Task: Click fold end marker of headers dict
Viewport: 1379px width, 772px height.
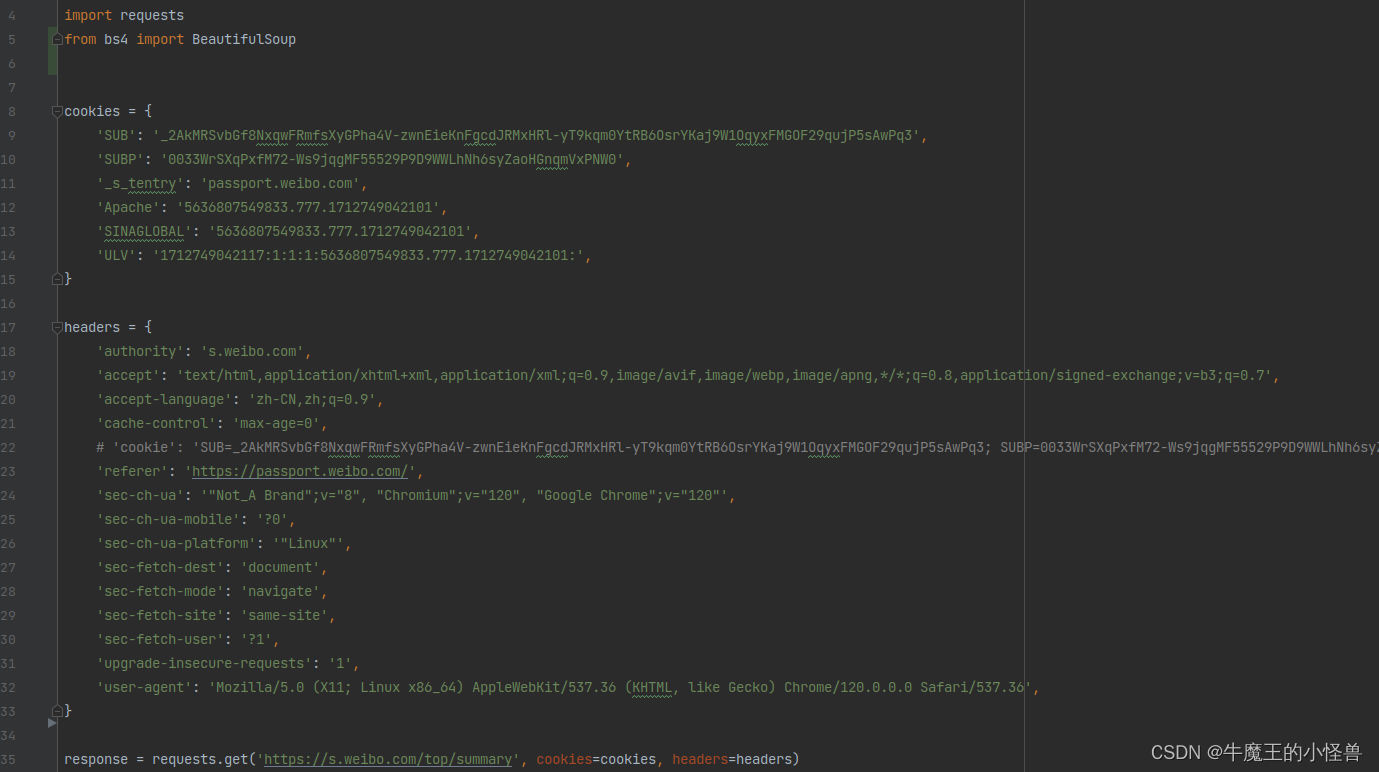Action: click(x=57, y=711)
